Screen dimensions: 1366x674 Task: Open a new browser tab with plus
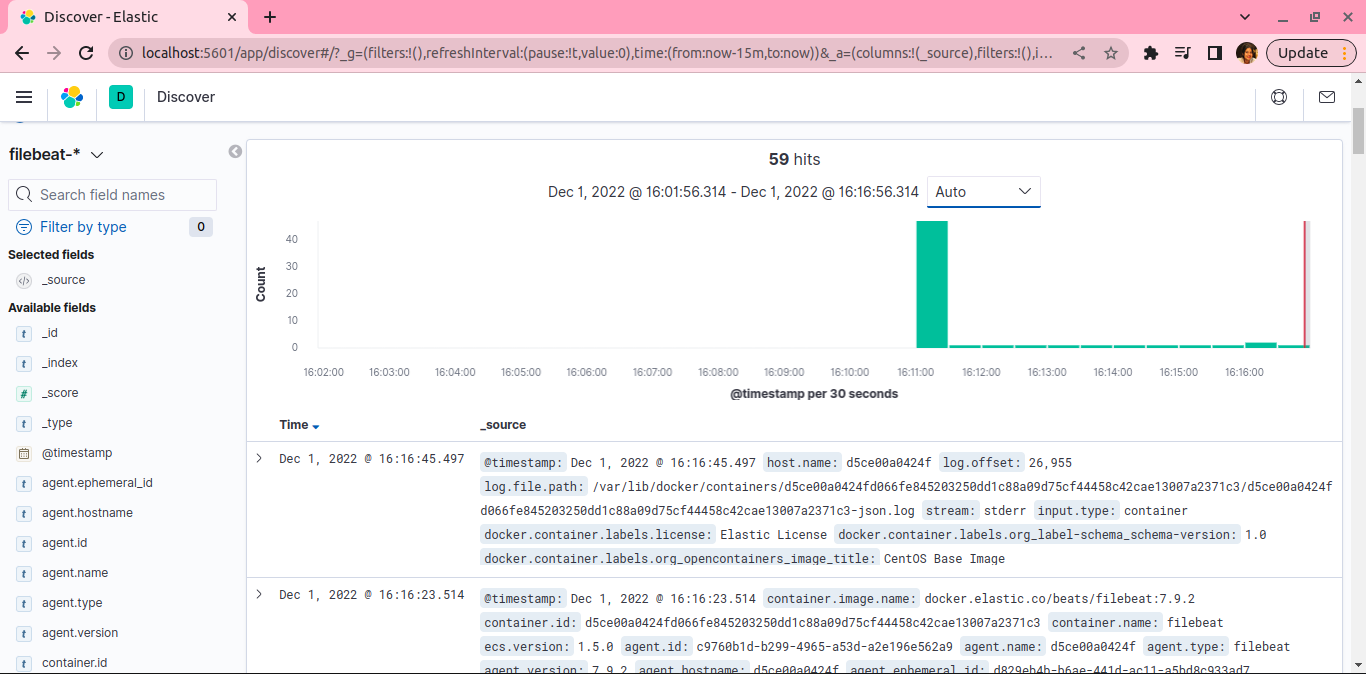270,17
